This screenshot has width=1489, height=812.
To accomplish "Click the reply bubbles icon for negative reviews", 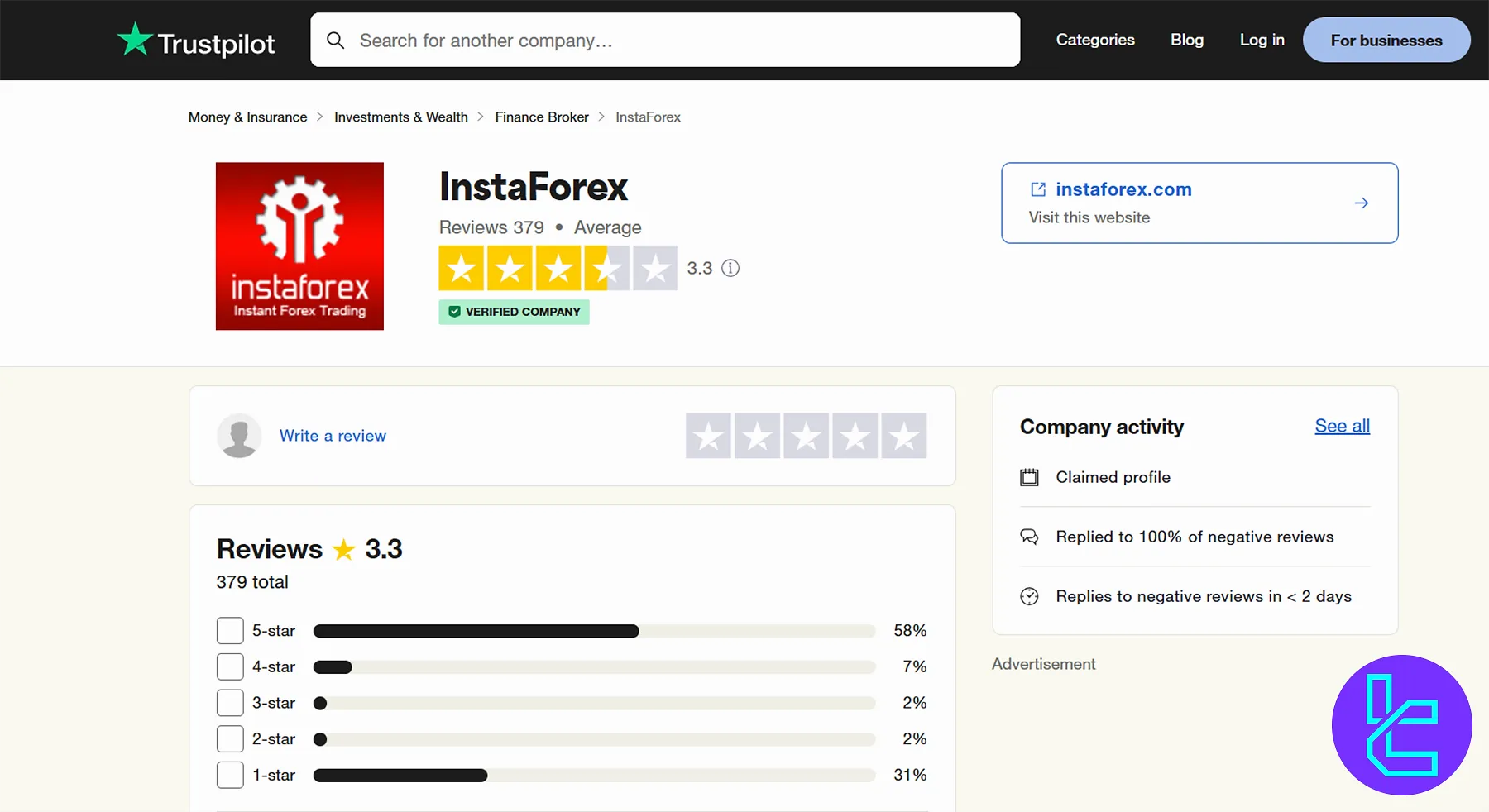I will click(1029, 537).
